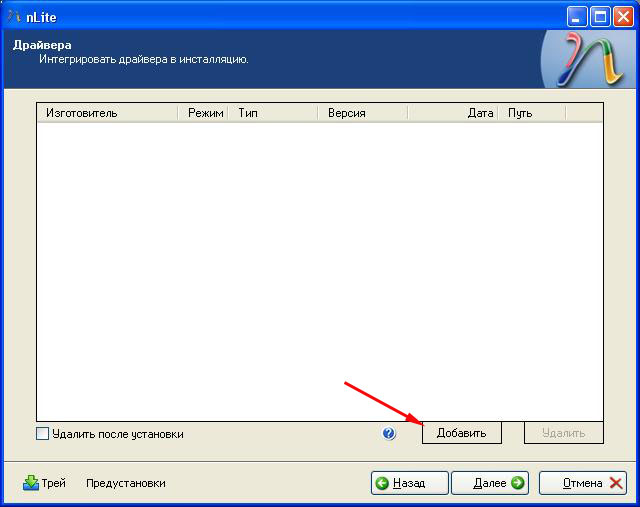Sort by the Тип column header
The width and height of the screenshot is (640, 507).
point(273,113)
